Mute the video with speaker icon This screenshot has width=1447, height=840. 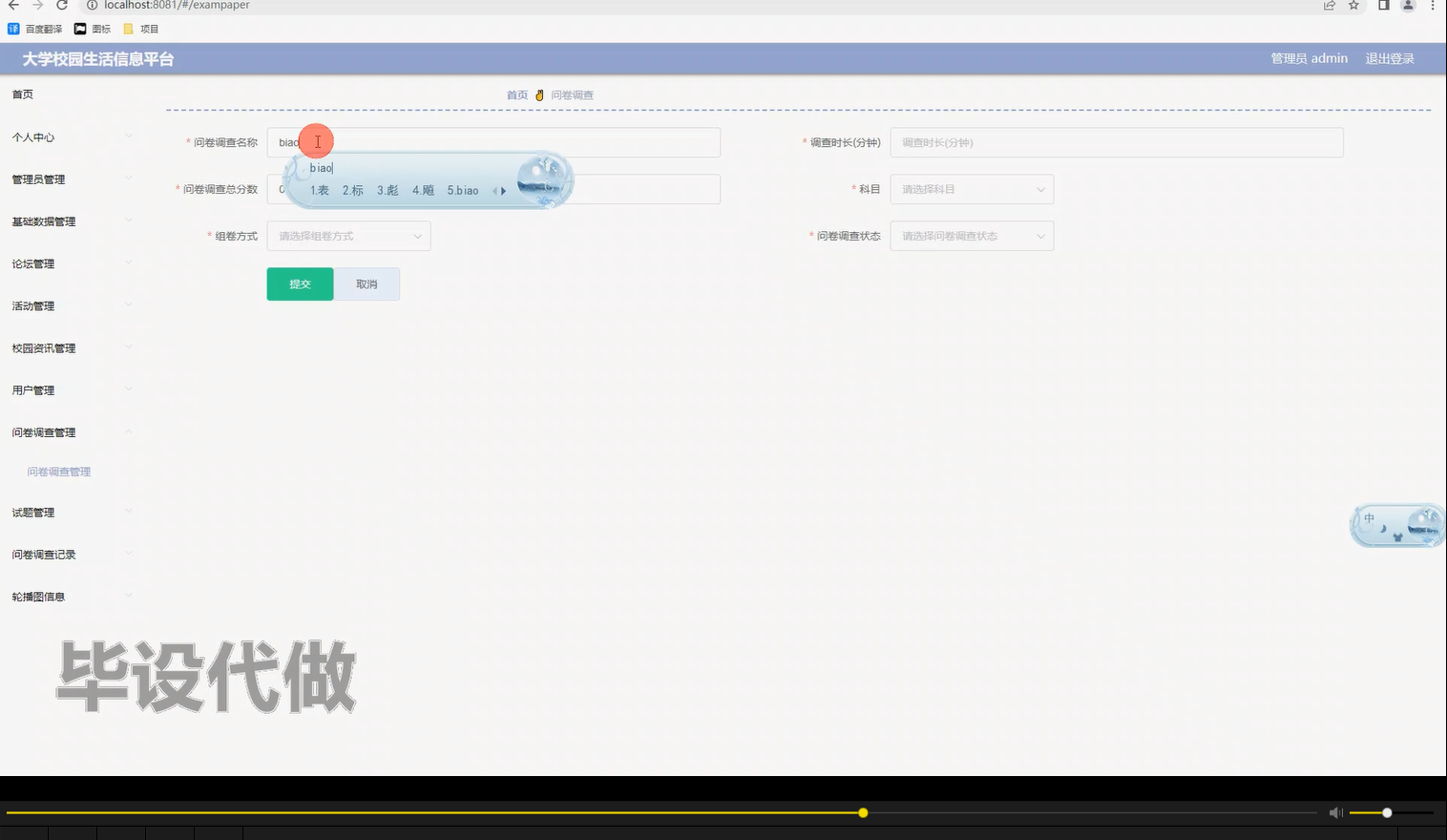[1335, 813]
